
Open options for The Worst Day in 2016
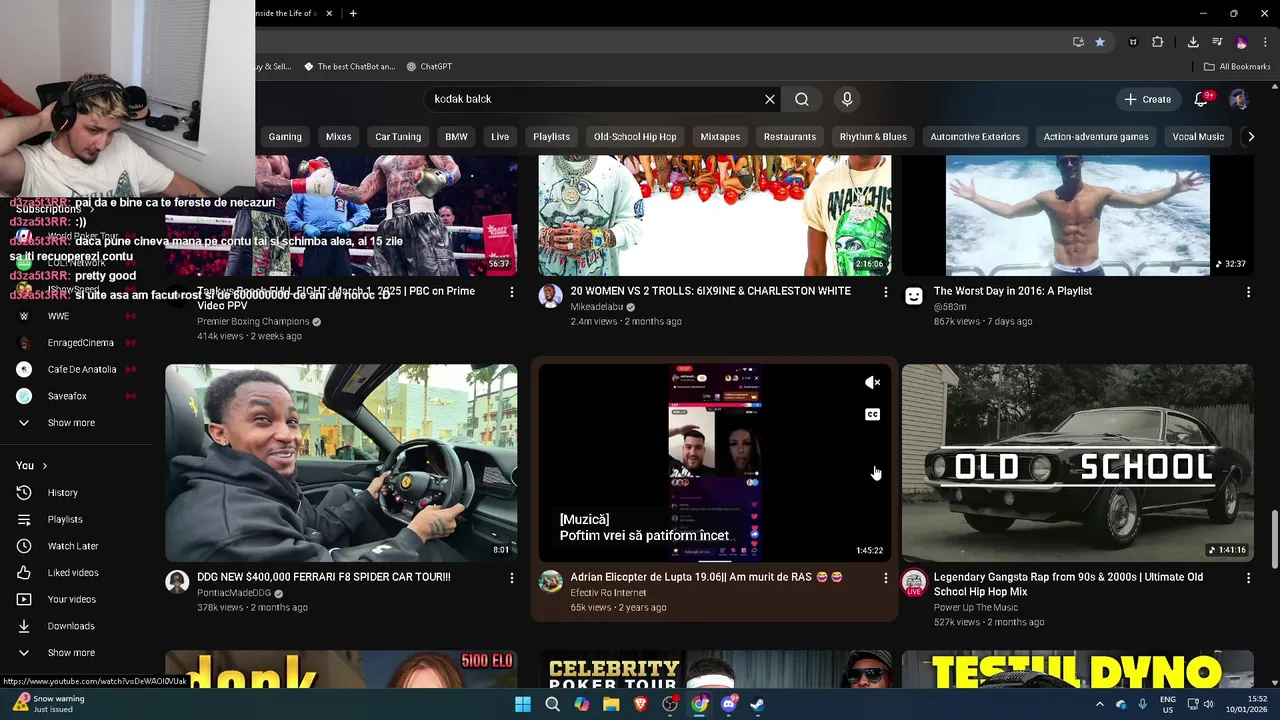(x=1248, y=292)
